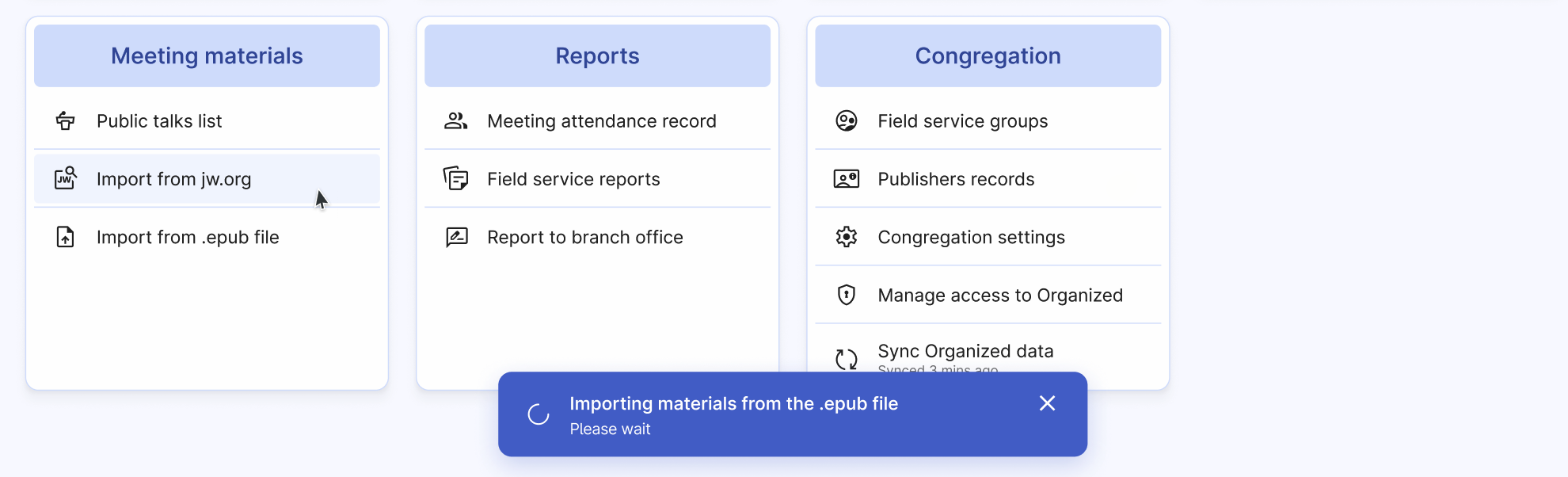1568x477 pixels.
Task: Click the ID card icon for Publishers records
Action: click(x=846, y=179)
